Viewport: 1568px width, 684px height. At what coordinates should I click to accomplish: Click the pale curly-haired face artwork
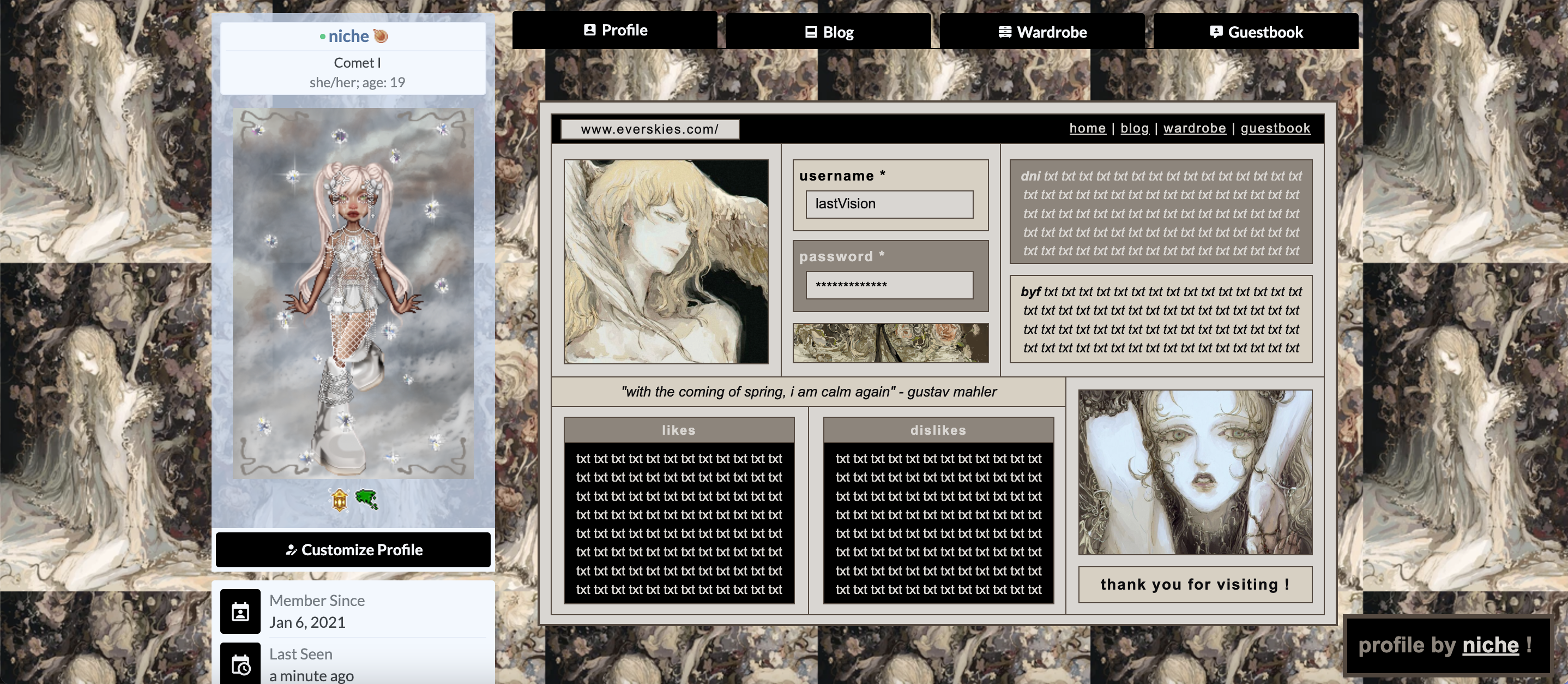click(1195, 472)
